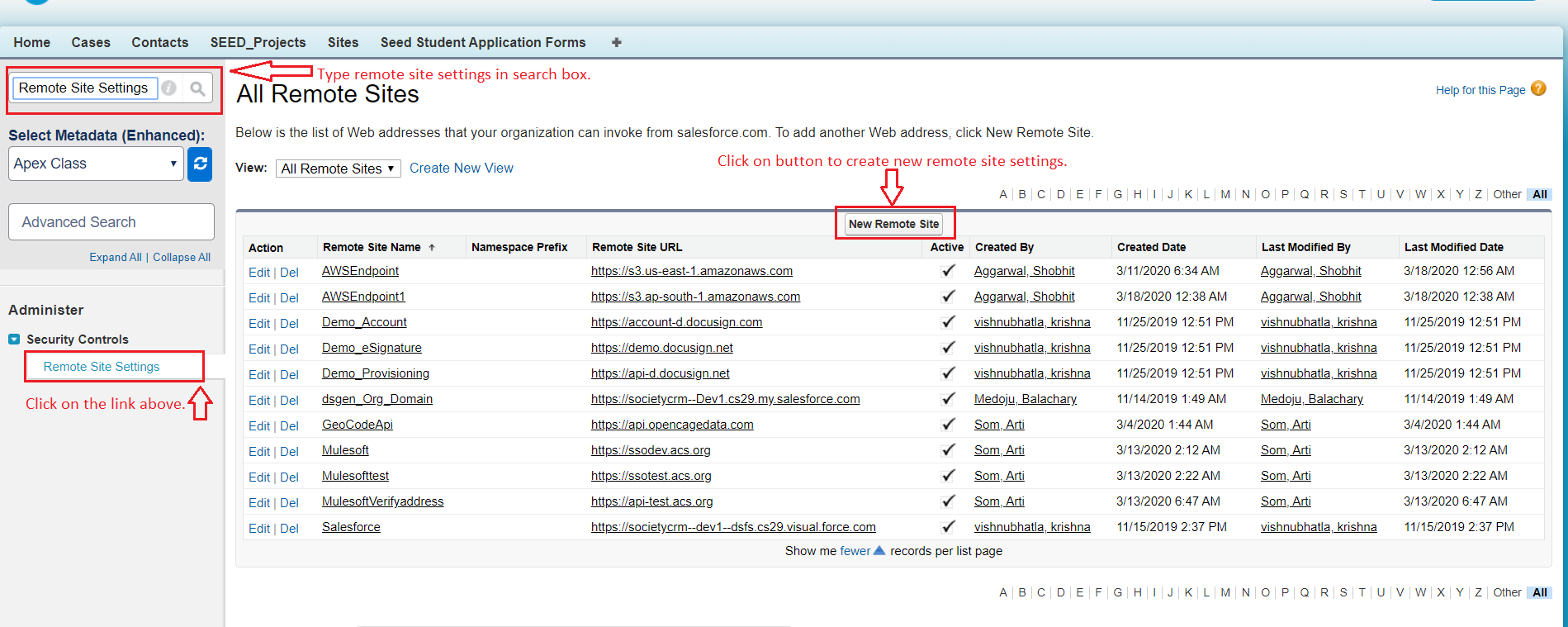Click Del for AWSEndpoint1 row
Image resolution: width=1568 pixels, height=627 pixels.
(289, 298)
